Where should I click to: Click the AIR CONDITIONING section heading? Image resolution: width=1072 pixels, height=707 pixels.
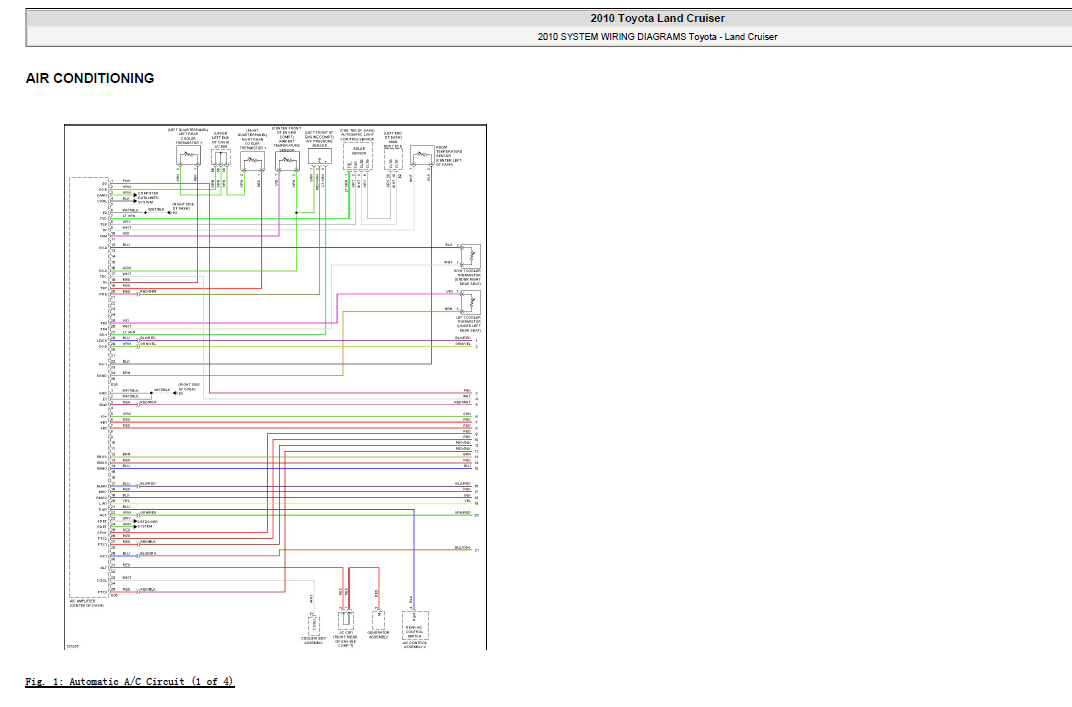click(90, 79)
